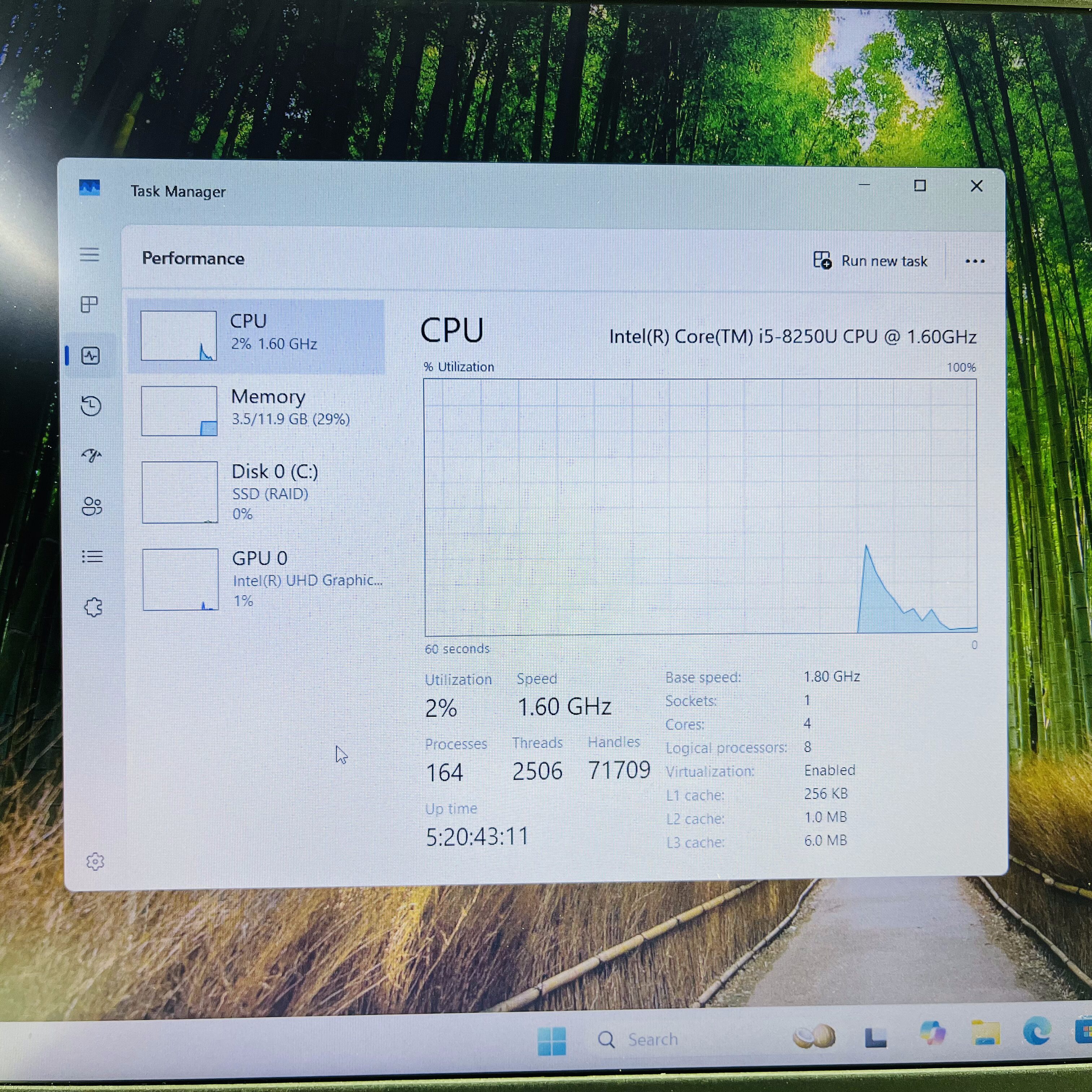Screen dimensions: 1092x1092
Task: Open the Startup apps page icon
Action: [x=92, y=455]
